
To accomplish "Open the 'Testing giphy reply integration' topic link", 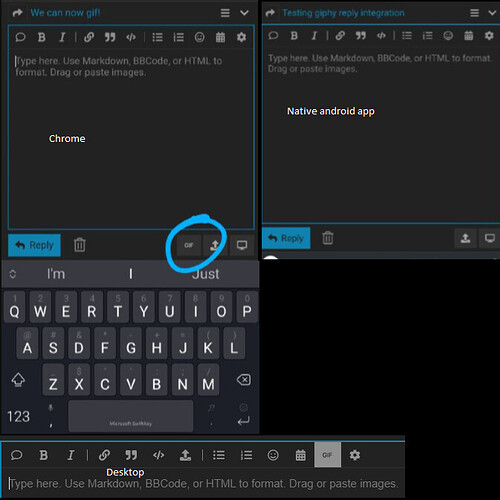I will coord(343,13).
